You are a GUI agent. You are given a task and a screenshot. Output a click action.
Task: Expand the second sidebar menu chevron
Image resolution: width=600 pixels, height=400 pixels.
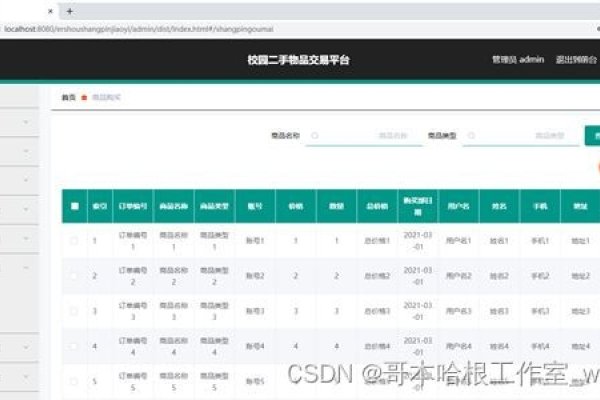(26, 151)
